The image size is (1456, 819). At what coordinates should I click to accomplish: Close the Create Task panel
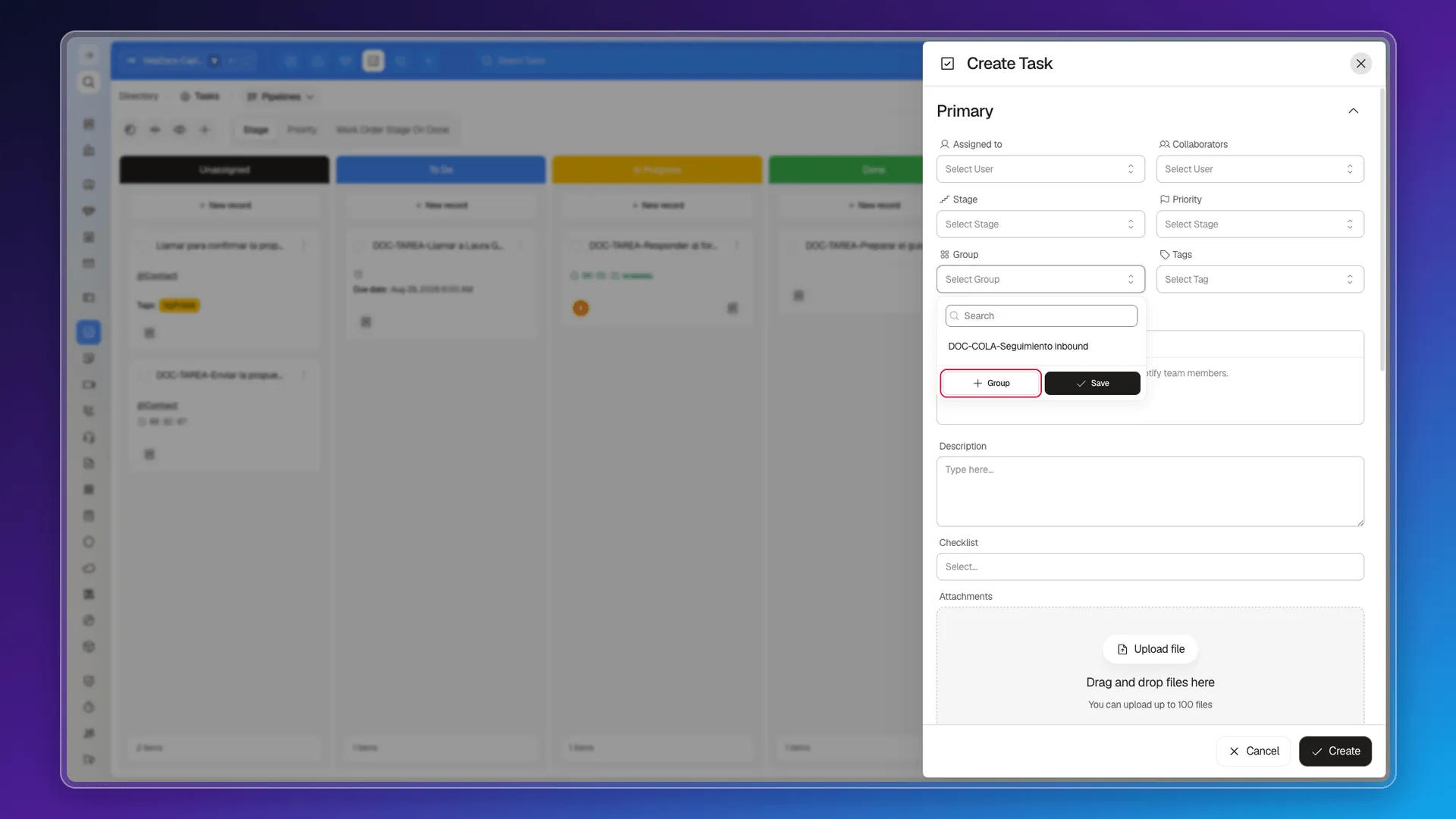[x=1360, y=64]
